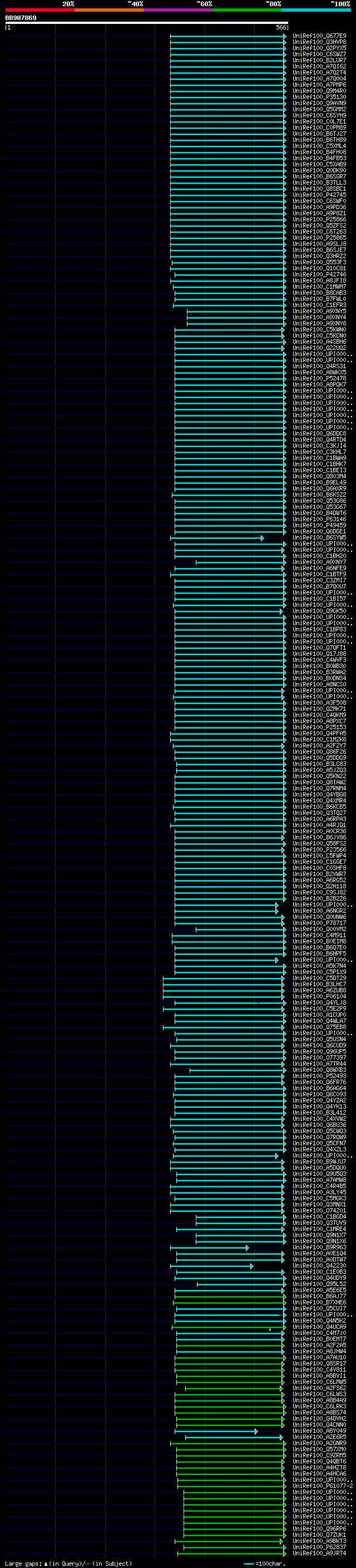Click the white query sequence bar
This screenshot has height=1568, width=356.
point(147,23)
